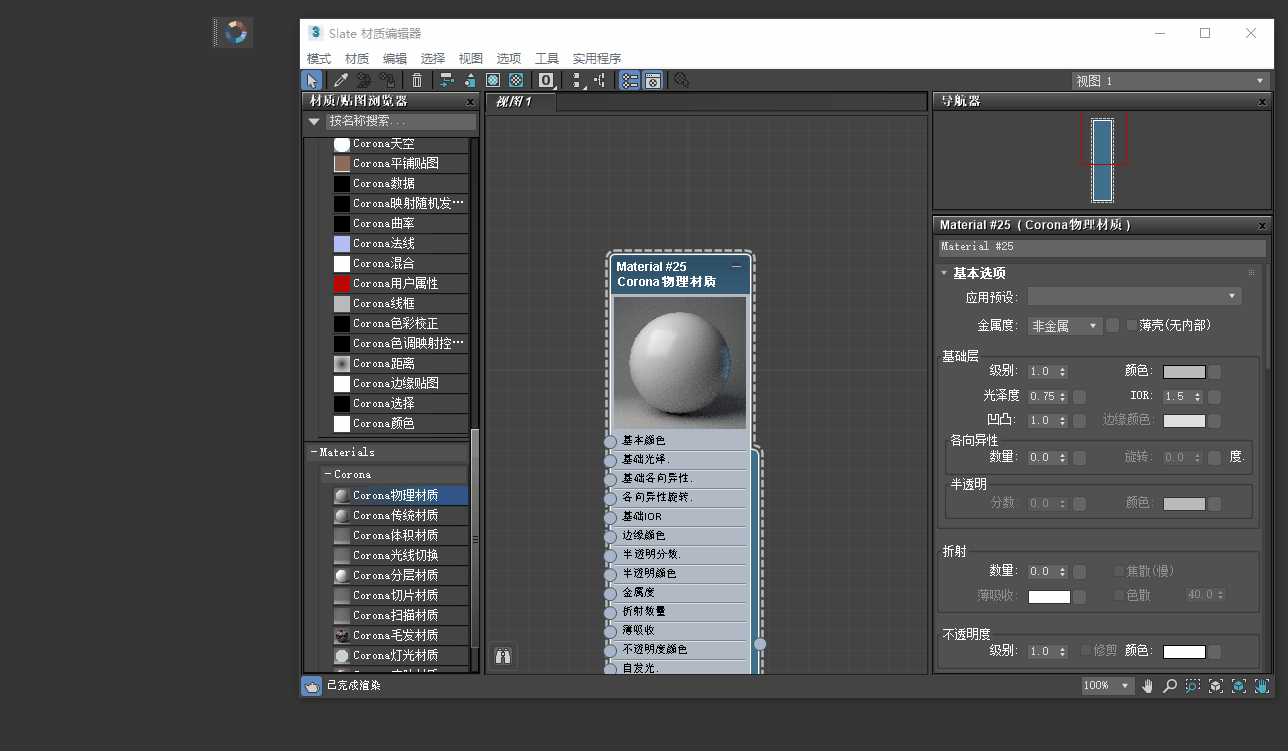Open the 实用程序 menu
1288x751 pixels.
click(x=597, y=59)
